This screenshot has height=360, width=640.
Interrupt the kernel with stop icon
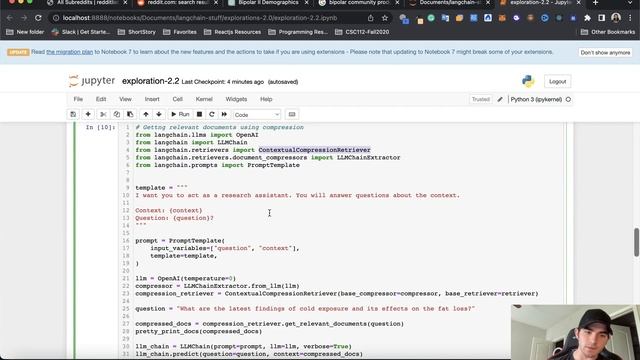point(199,115)
